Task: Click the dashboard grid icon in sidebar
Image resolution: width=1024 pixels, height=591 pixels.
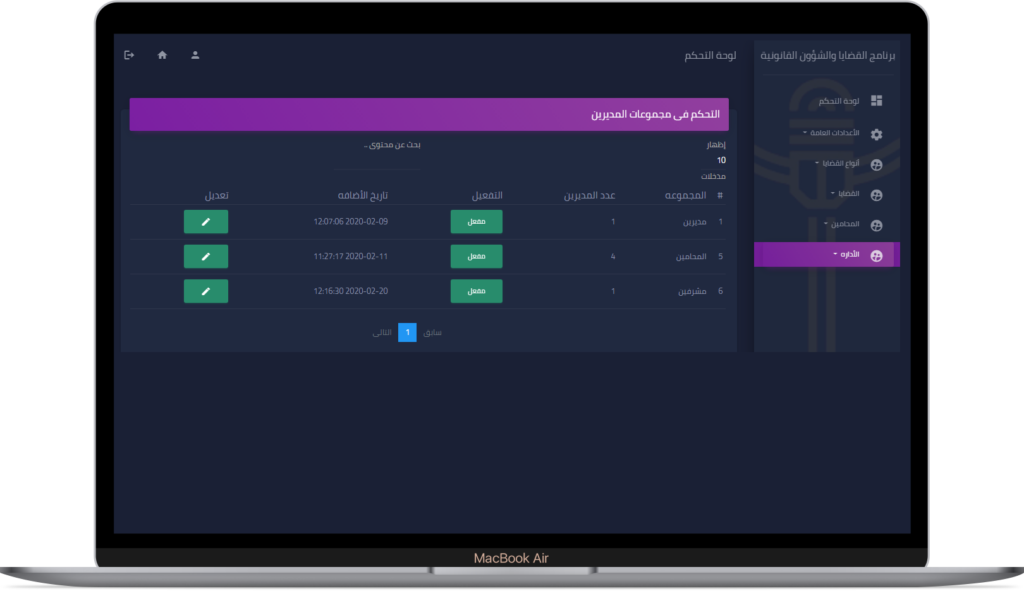Action: point(876,101)
